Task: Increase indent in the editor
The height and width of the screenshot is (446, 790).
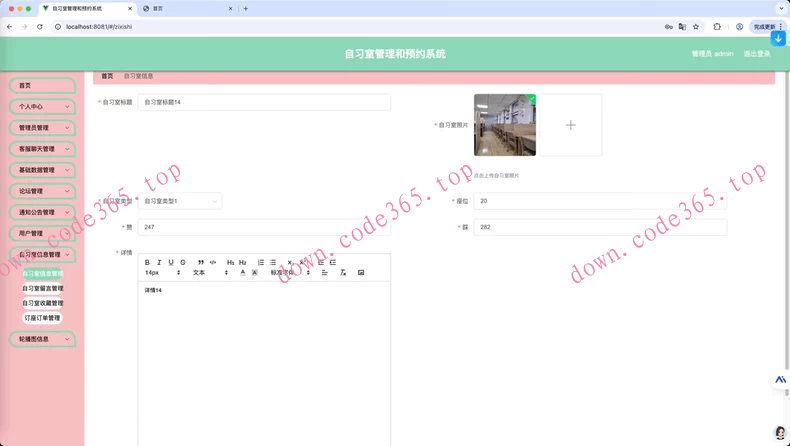Action: coord(333,262)
